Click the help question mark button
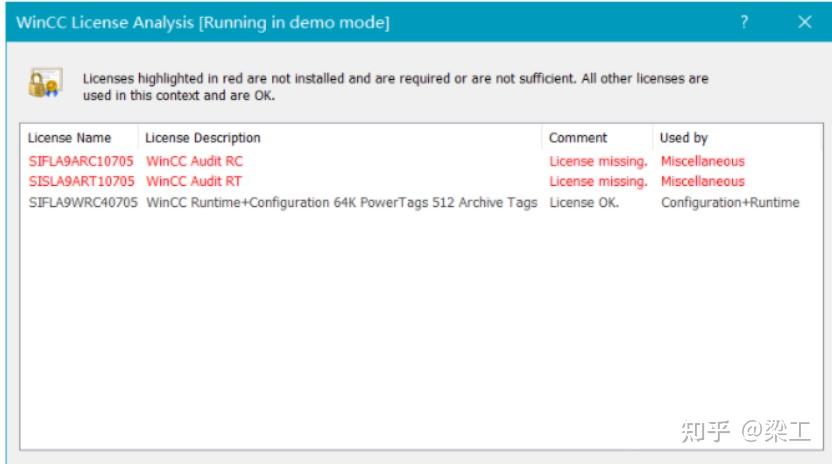The image size is (832, 464). pos(745,21)
